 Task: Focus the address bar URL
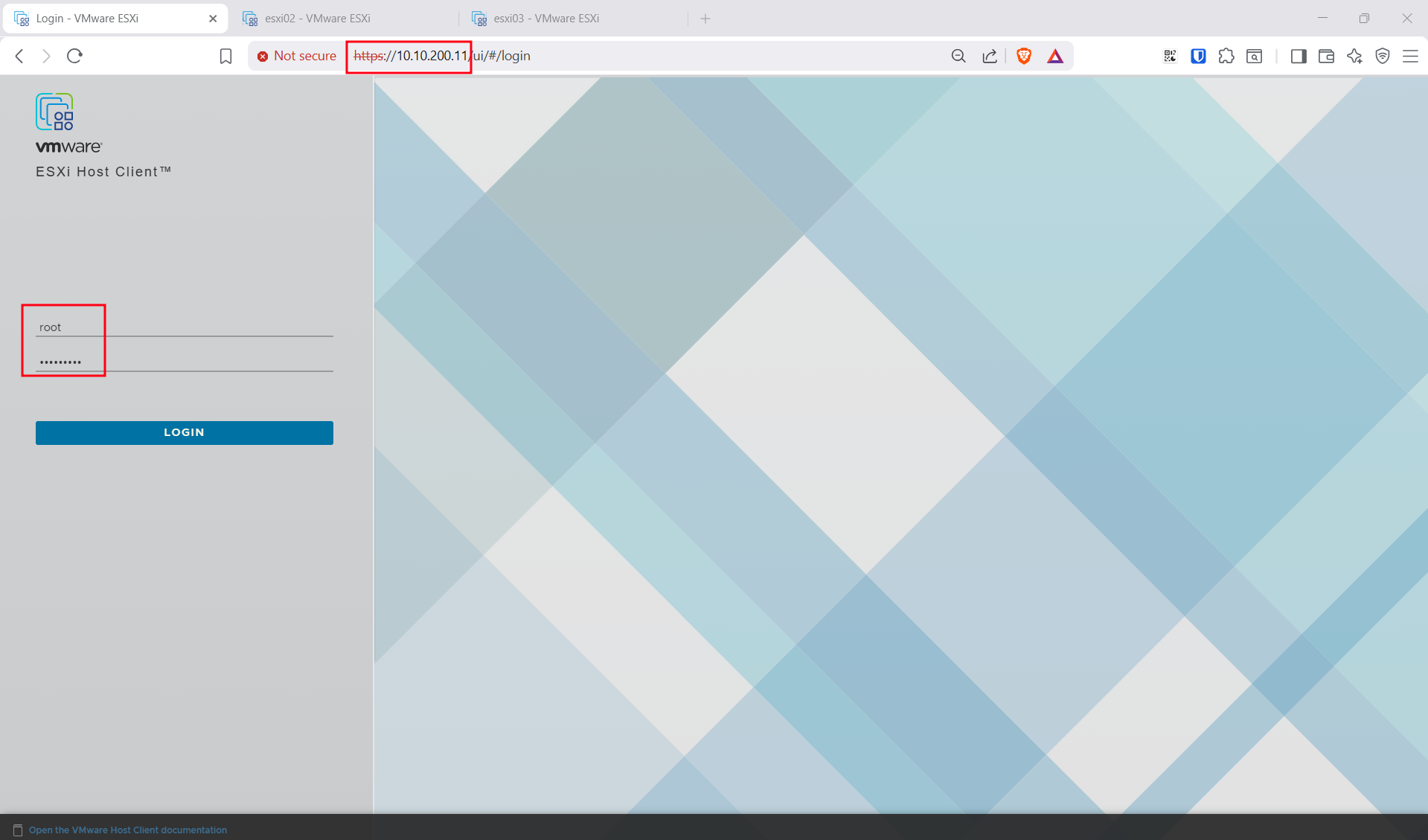[x=442, y=56]
